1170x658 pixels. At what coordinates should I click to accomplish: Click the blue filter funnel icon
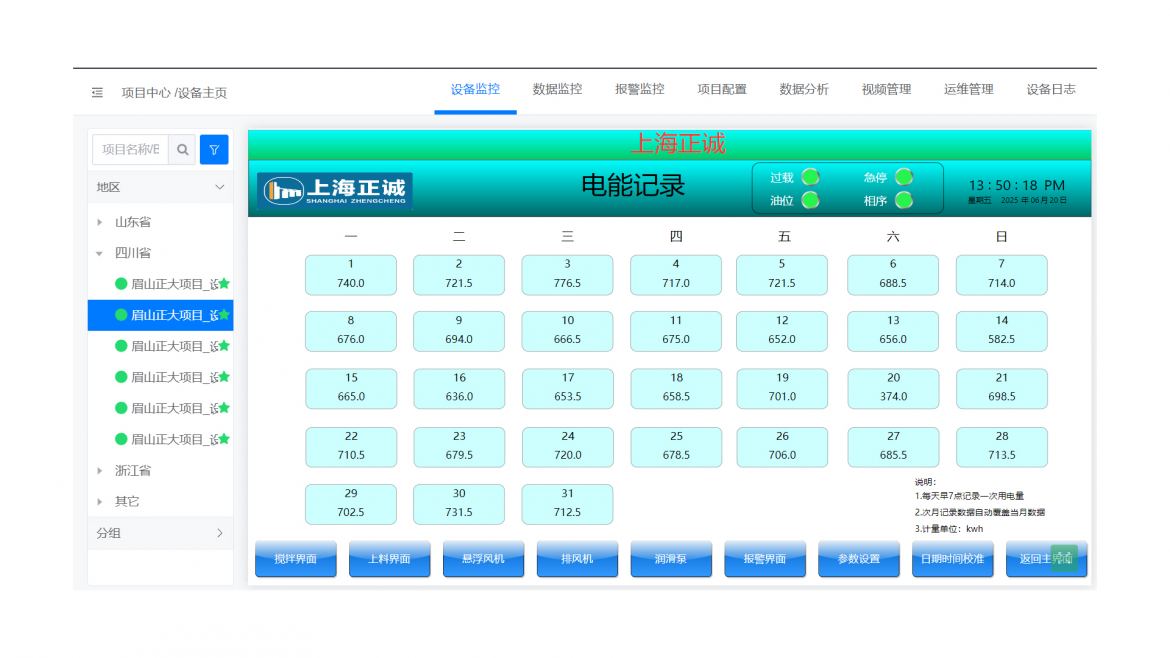click(214, 150)
